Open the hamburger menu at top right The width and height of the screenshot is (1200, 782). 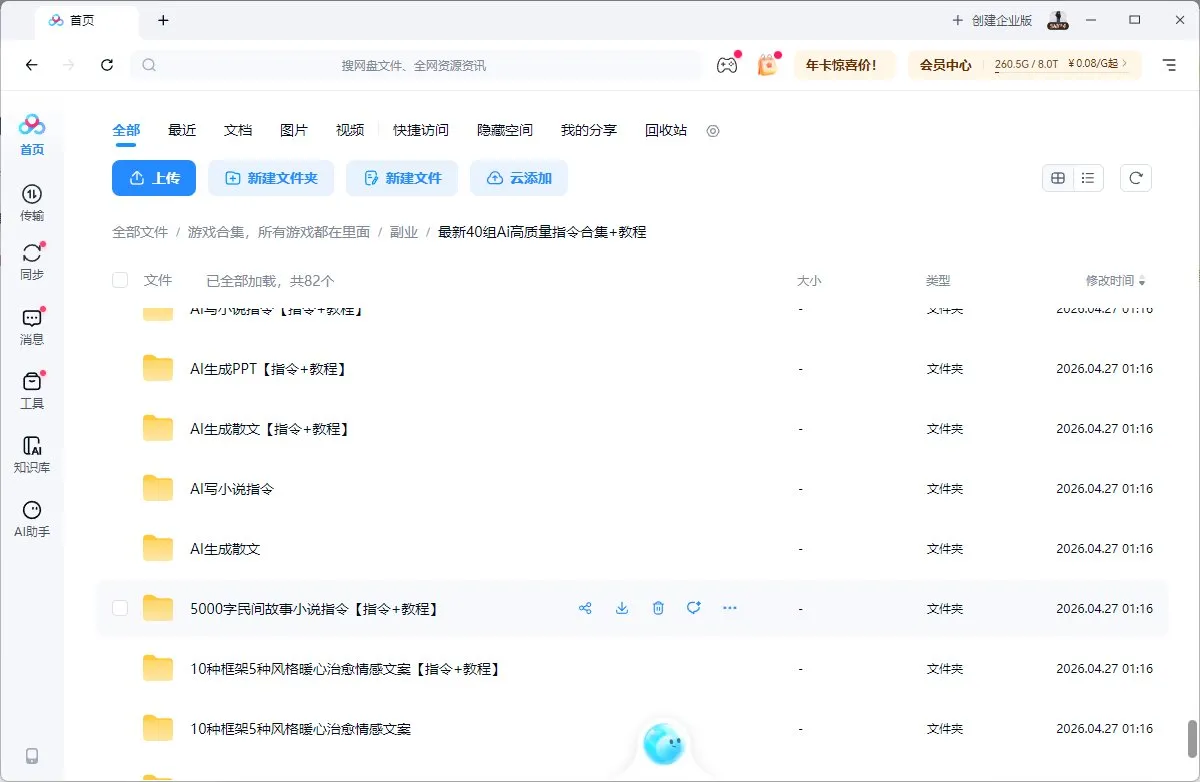pyautogui.click(x=1169, y=64)
